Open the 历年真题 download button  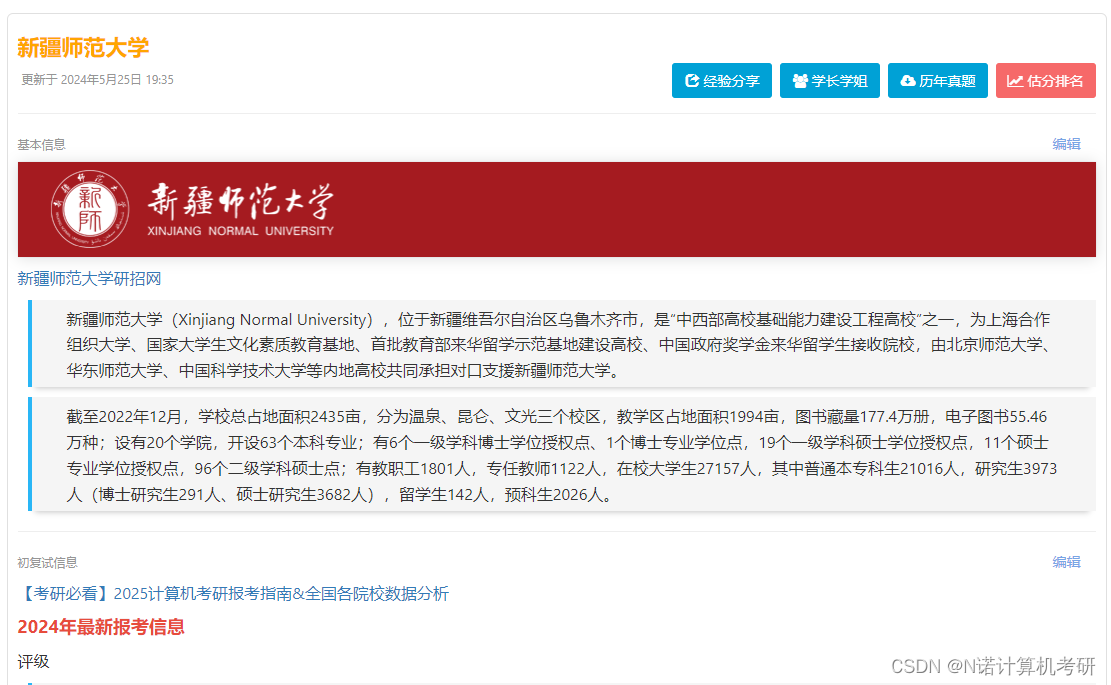(x=937, y=81)
